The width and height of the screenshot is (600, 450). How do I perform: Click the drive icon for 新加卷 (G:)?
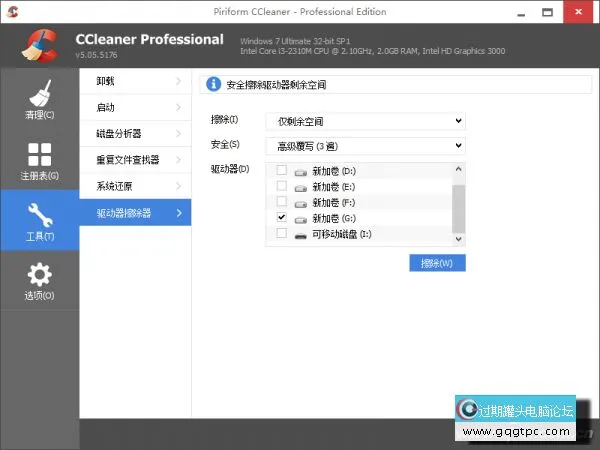pyautogui.click(x=301, y=219)
